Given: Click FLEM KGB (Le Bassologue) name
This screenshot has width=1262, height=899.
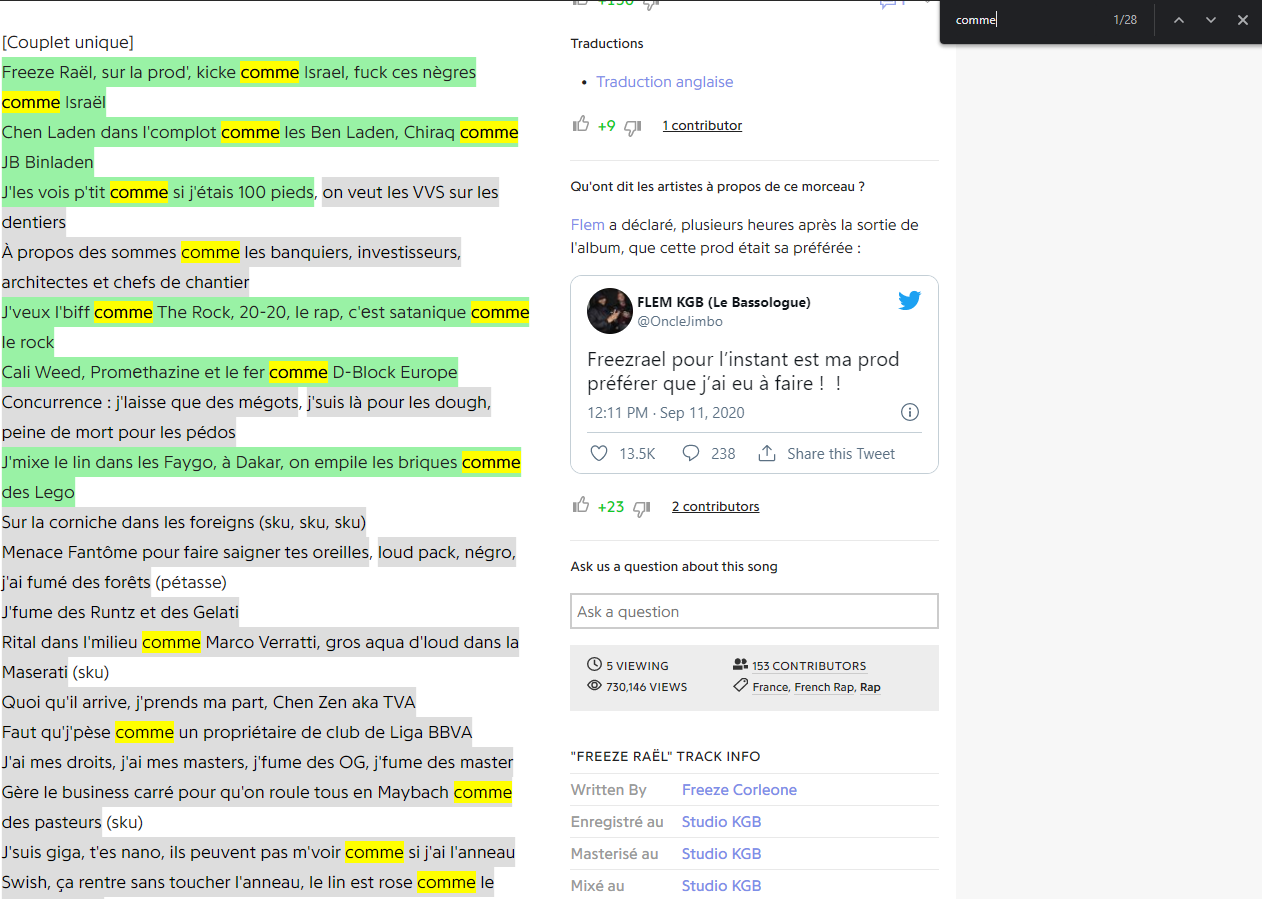Looking at the screenshot, I should (x=724, y=302).
